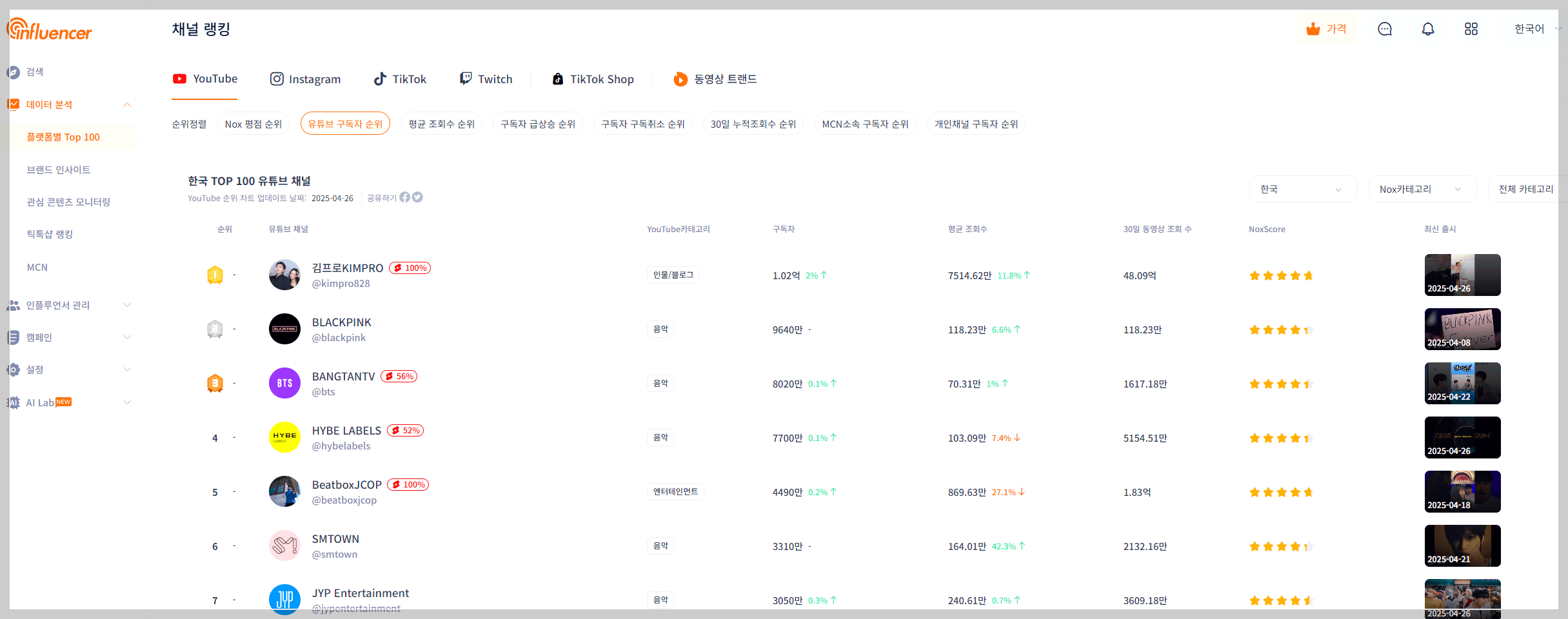Image resolution: width=1568 pixels, height=619 pixels.
Task: Switch to the TikTok Shop tab
Action: point(593,79)
